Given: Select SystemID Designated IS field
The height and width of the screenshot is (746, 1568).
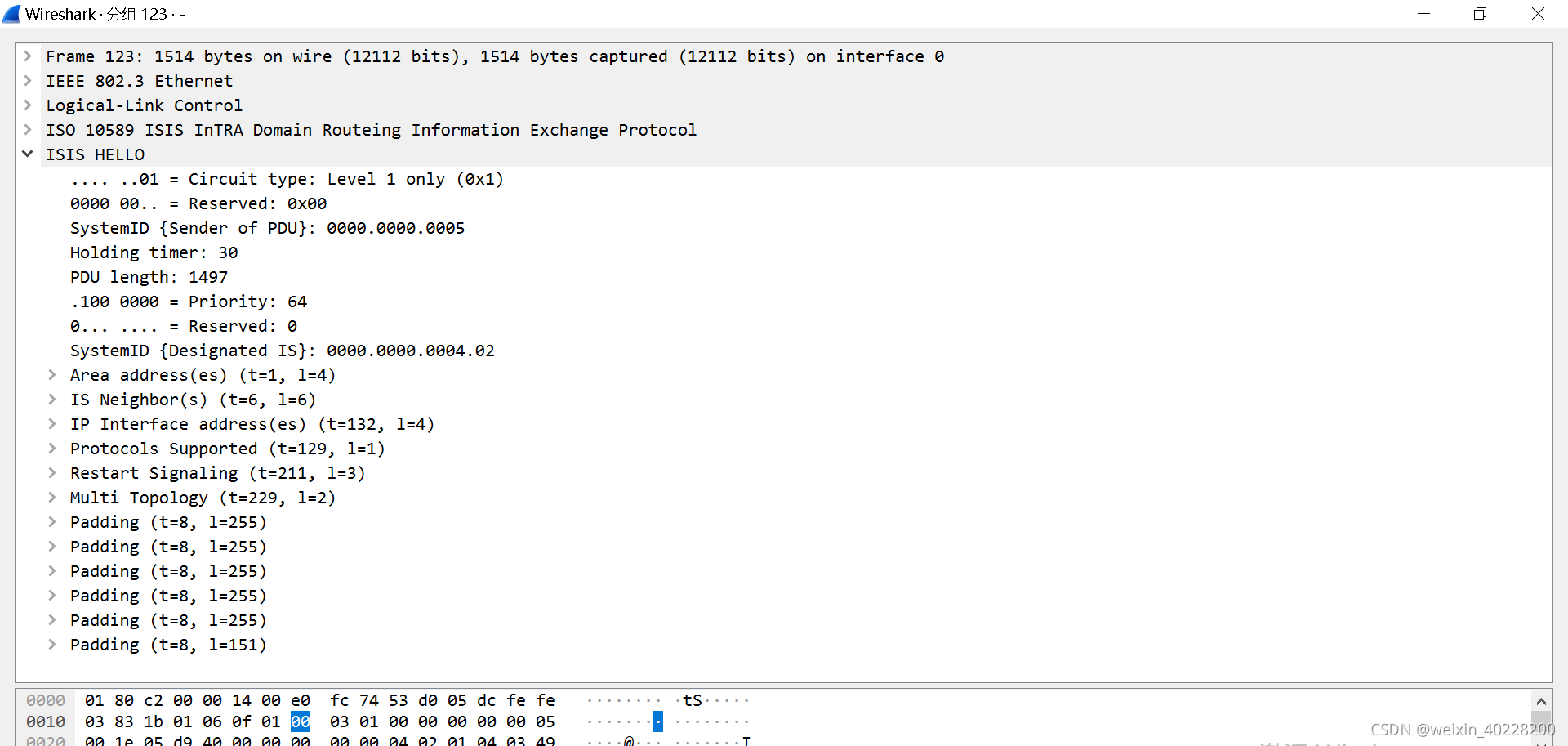Looking at the screenshot, I should click(x=282, y=351).
